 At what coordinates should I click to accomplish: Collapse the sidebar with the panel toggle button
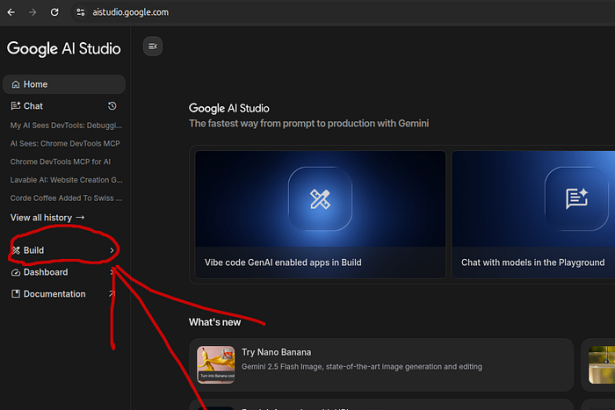pos(153,46)
